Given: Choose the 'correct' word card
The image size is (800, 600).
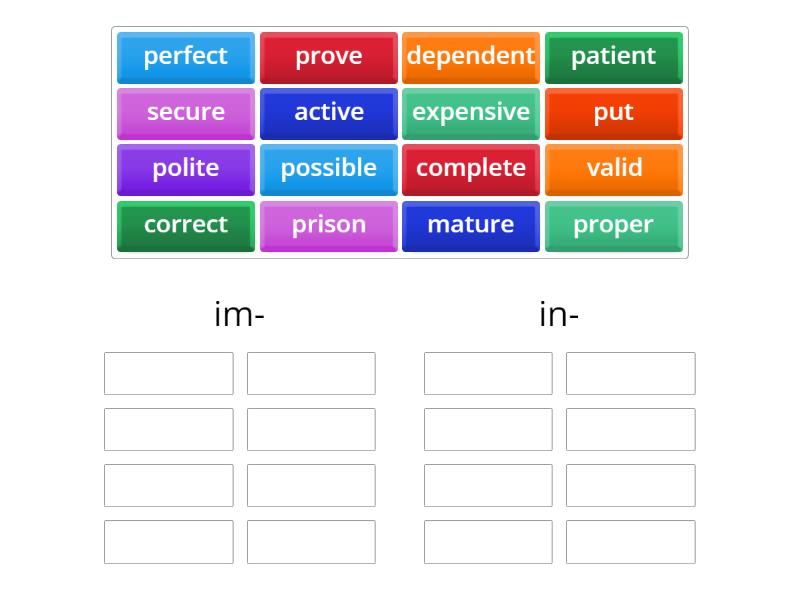Looking at the screenshot, I should [x=185, y=226].
